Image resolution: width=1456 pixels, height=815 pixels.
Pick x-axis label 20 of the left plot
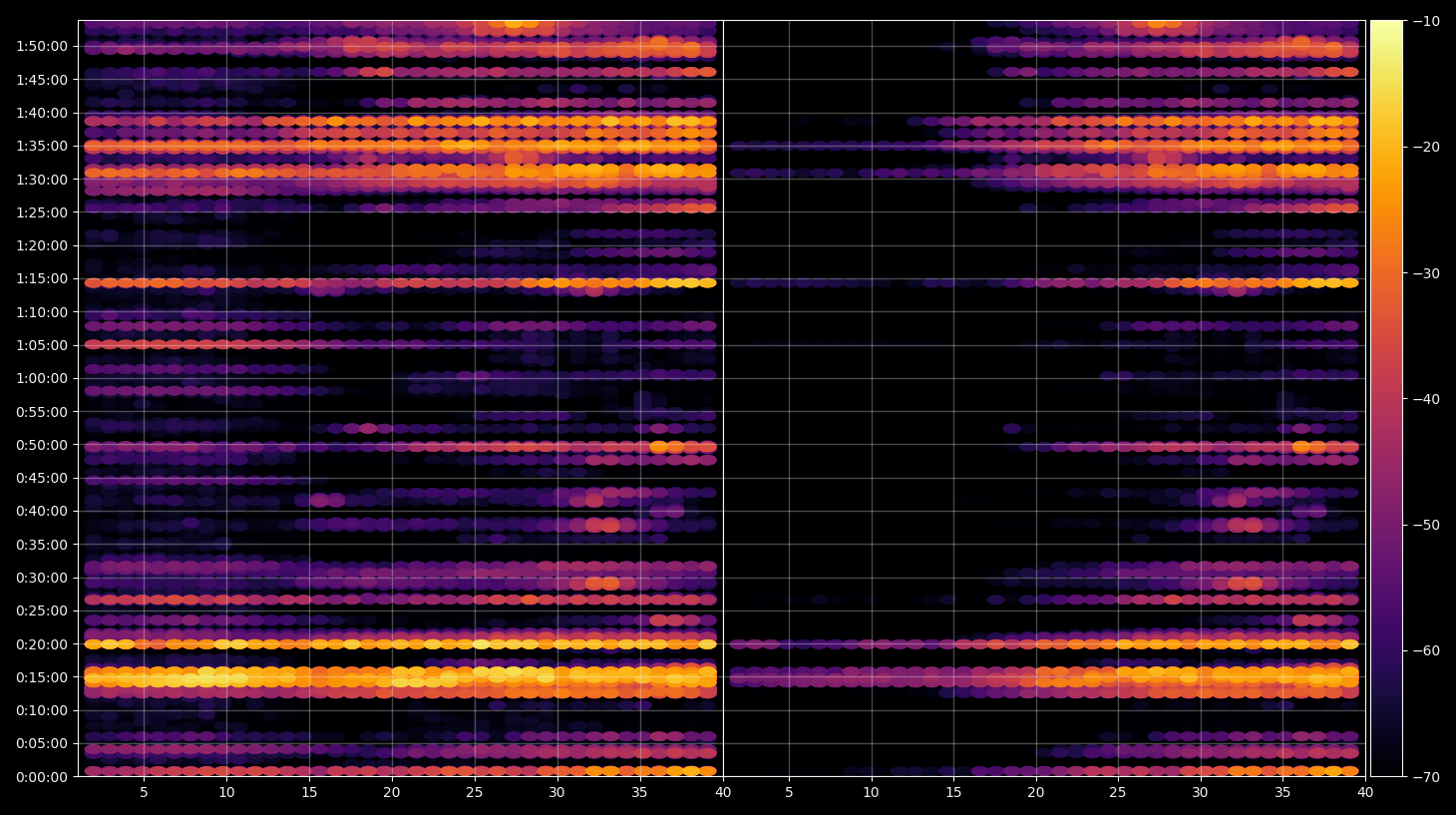[392, 793]
